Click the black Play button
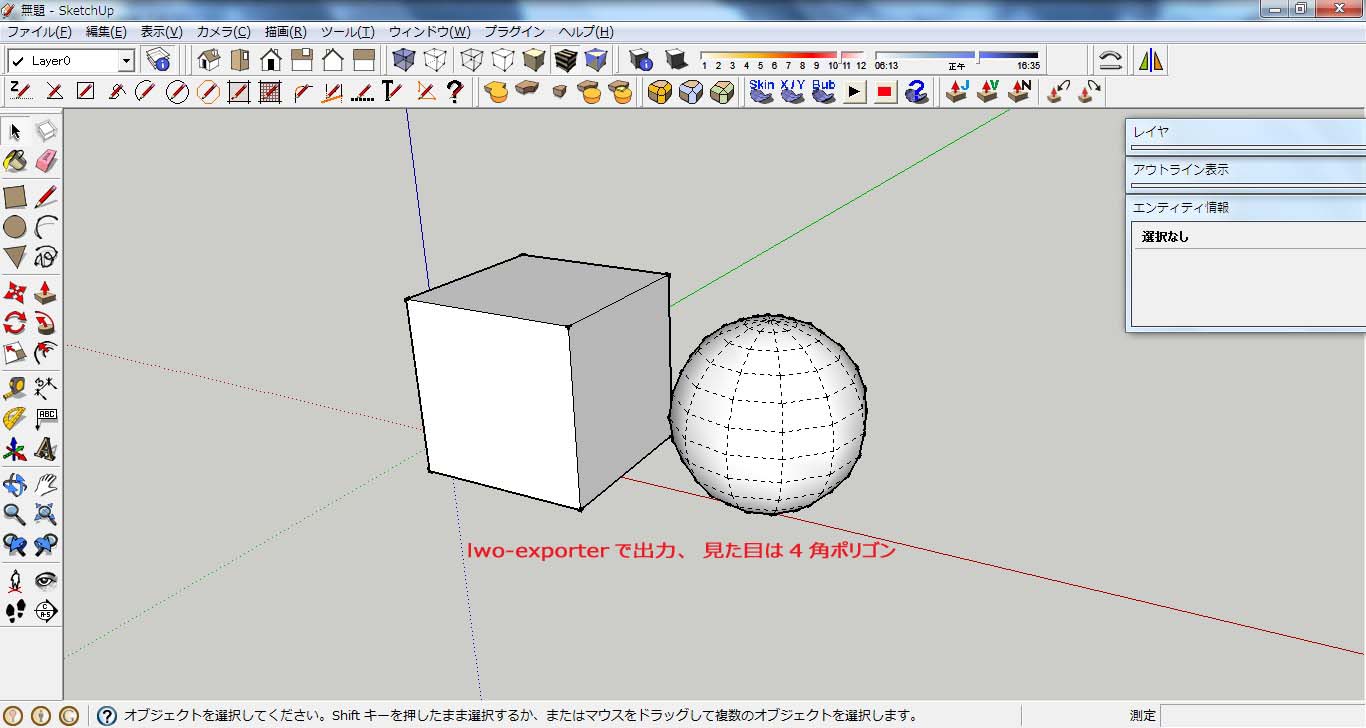The height and width of the screenshot is (728, 1366). (x=854, y=92)
